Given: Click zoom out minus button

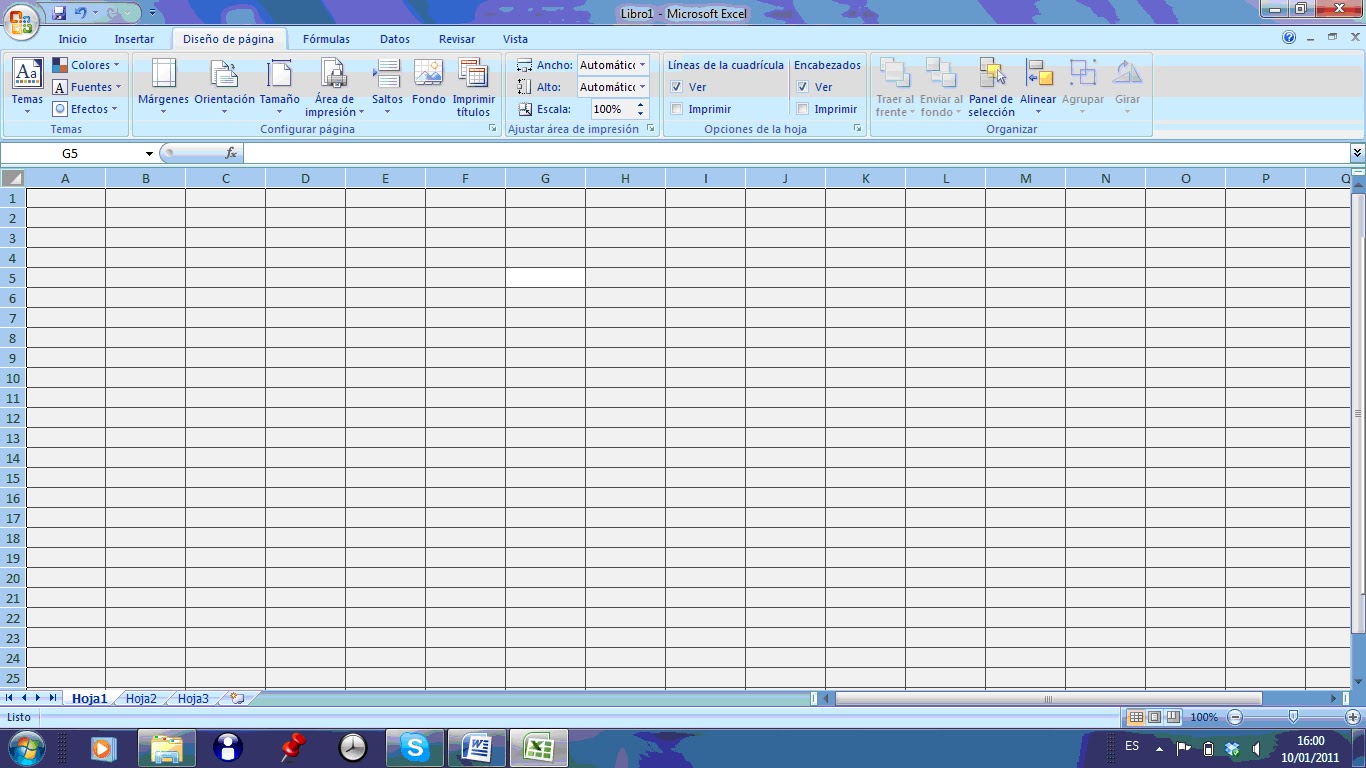Looking at the screenshot, I should point(1235,717).
